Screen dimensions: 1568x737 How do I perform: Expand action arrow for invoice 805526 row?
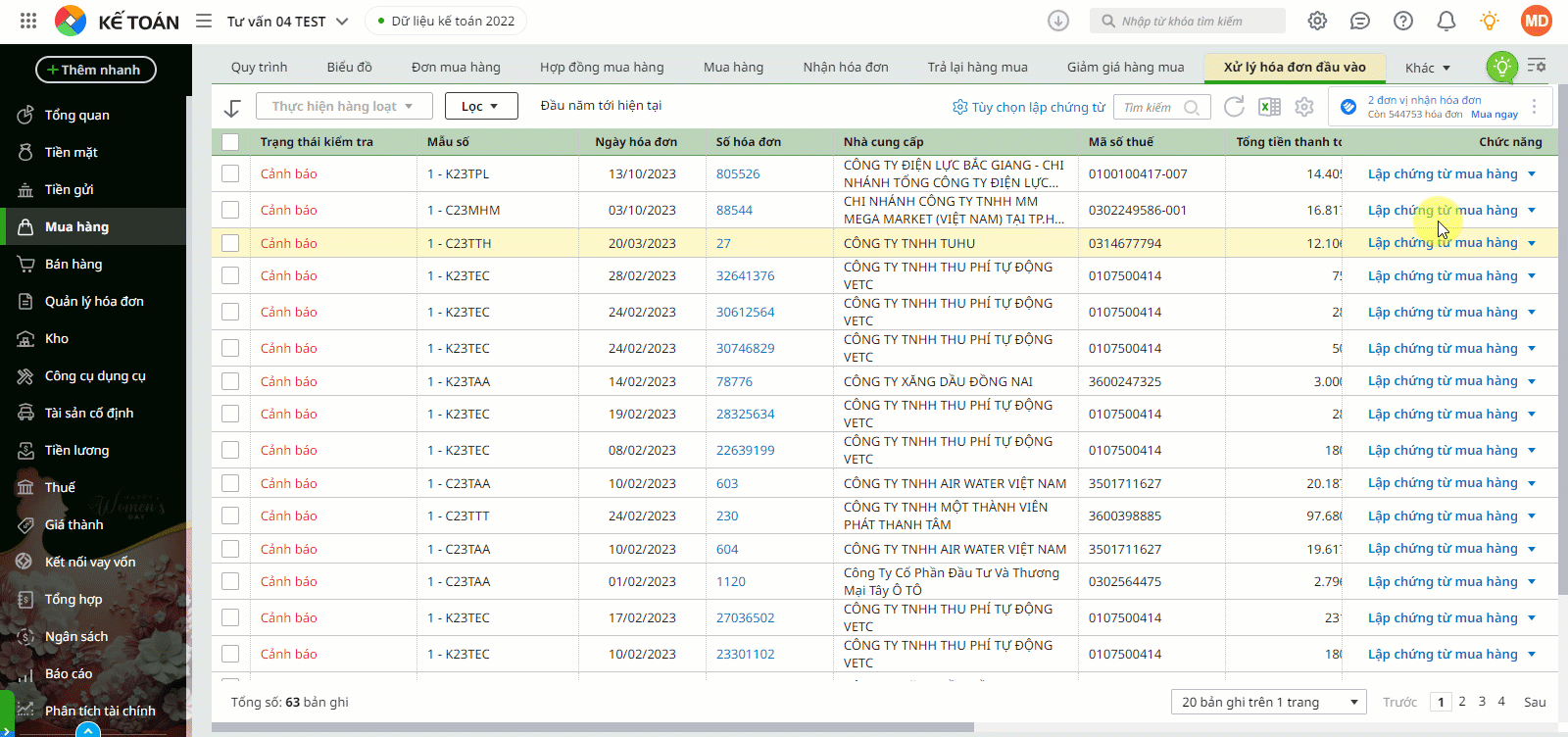tap(1532, 173)
